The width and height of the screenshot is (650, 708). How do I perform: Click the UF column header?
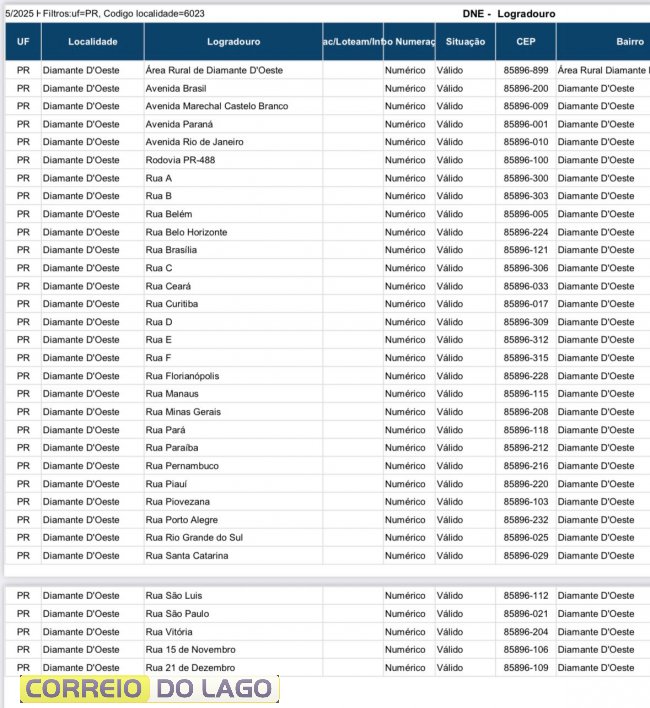22,42
